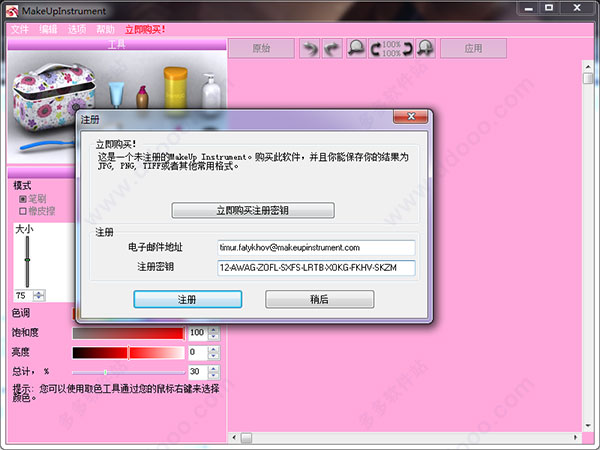This screenshot has width=600, height=450.
Task: Click the 注册 button in the dialog
Action: tap(188, 299)
